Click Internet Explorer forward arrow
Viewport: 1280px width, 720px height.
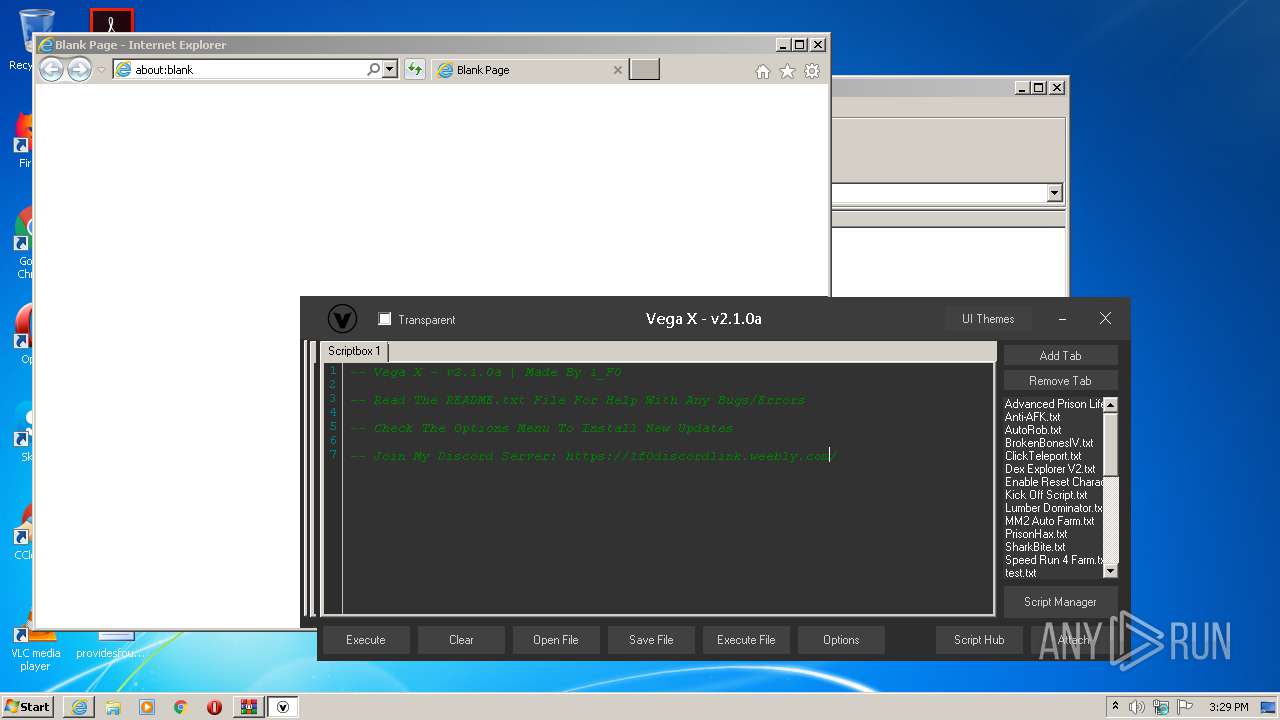[x=79, y=69]
